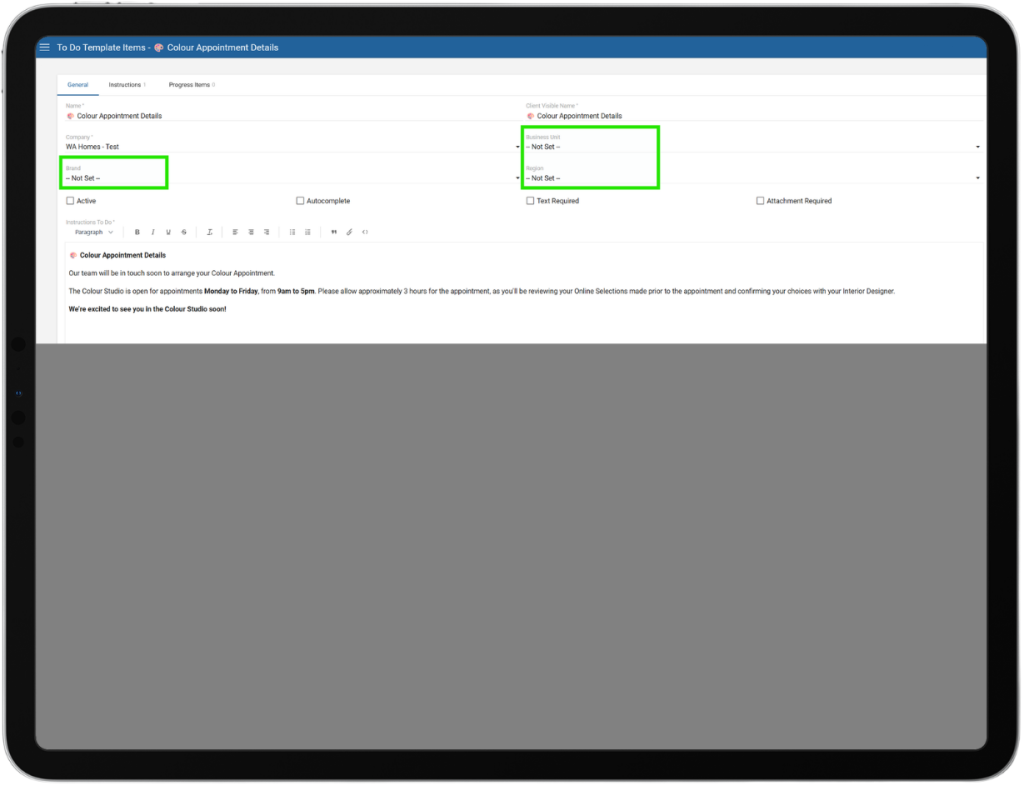This screenshot has height=786, width=1024.
Task: Toggle bold formatting in editor toolbar
Action: pos(137,232)
